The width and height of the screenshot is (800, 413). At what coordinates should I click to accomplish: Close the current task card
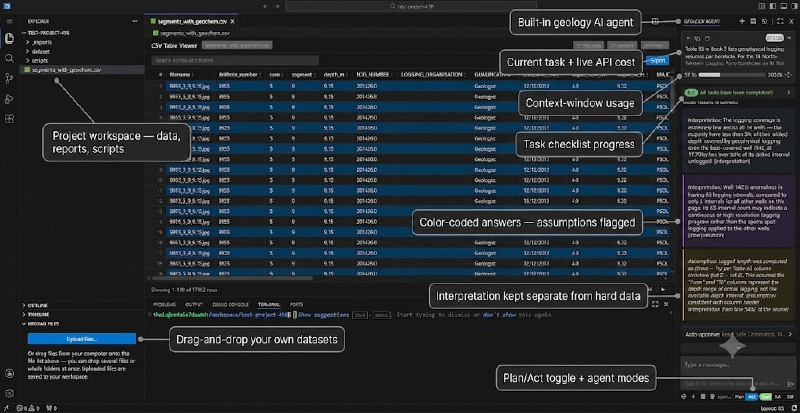(x=790, y=38)
